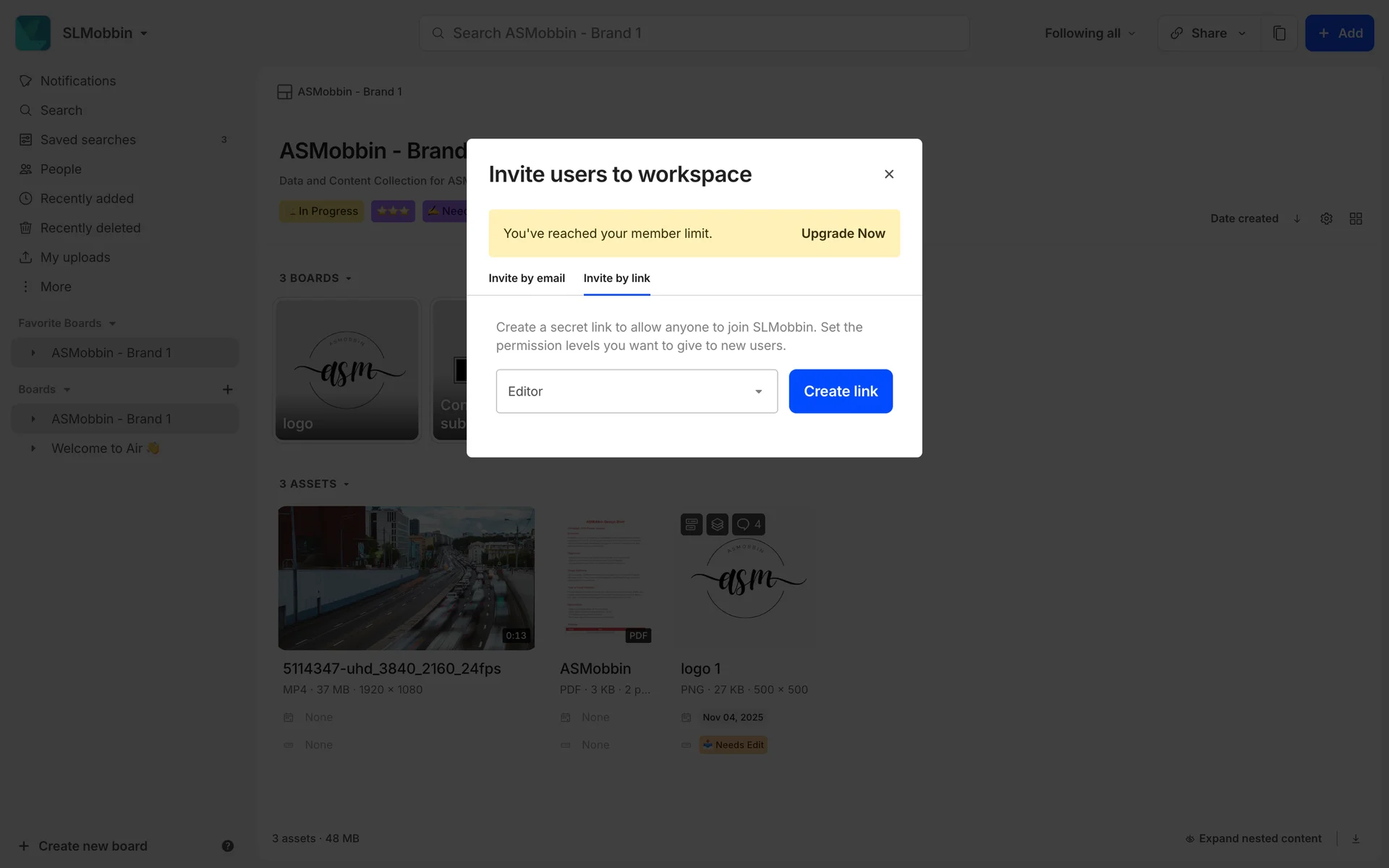The width and height of the screenshot is (1389, 868).
Task: Open Recently deleted trash icon item
Action: tap(90, 228)
